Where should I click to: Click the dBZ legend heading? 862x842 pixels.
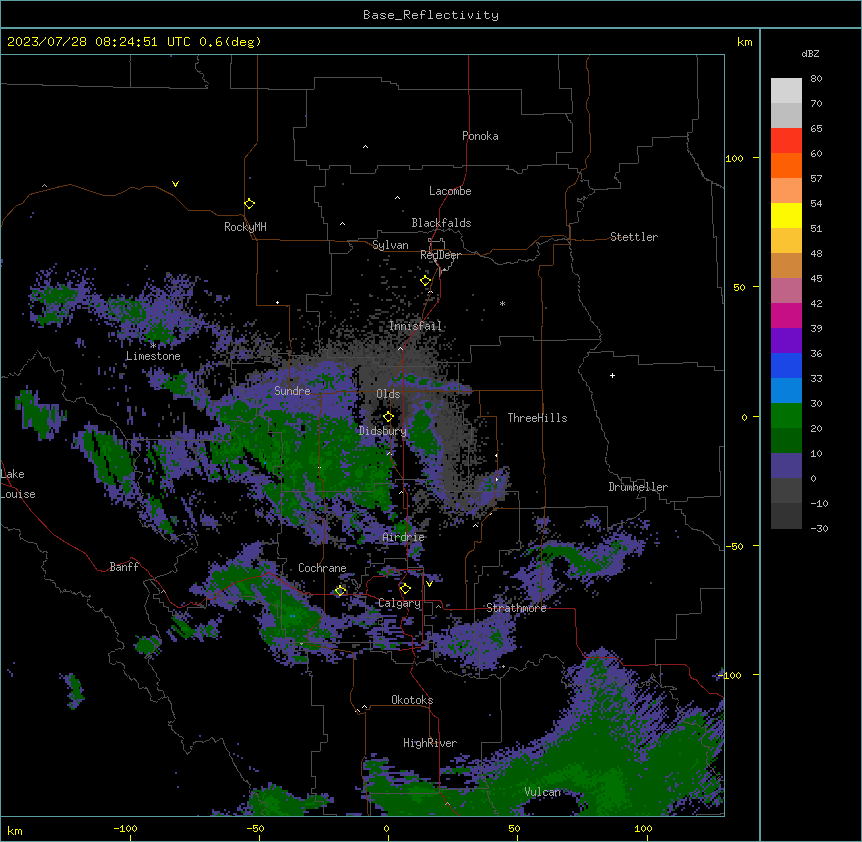pos(810,53)
